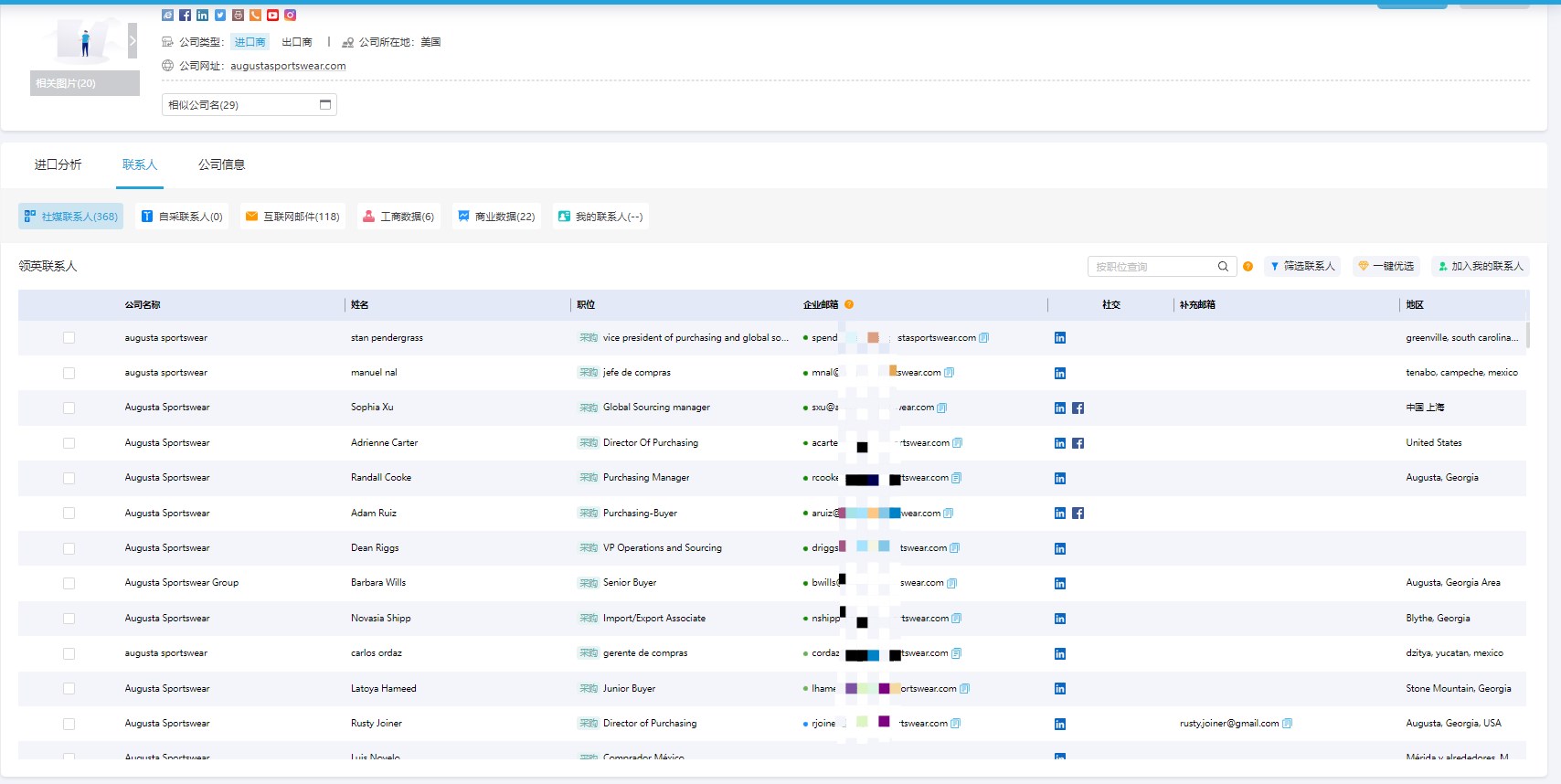Open Adam Ruiz's Facebook icon
The image size is (1561, 784).
coord(1078,514)
